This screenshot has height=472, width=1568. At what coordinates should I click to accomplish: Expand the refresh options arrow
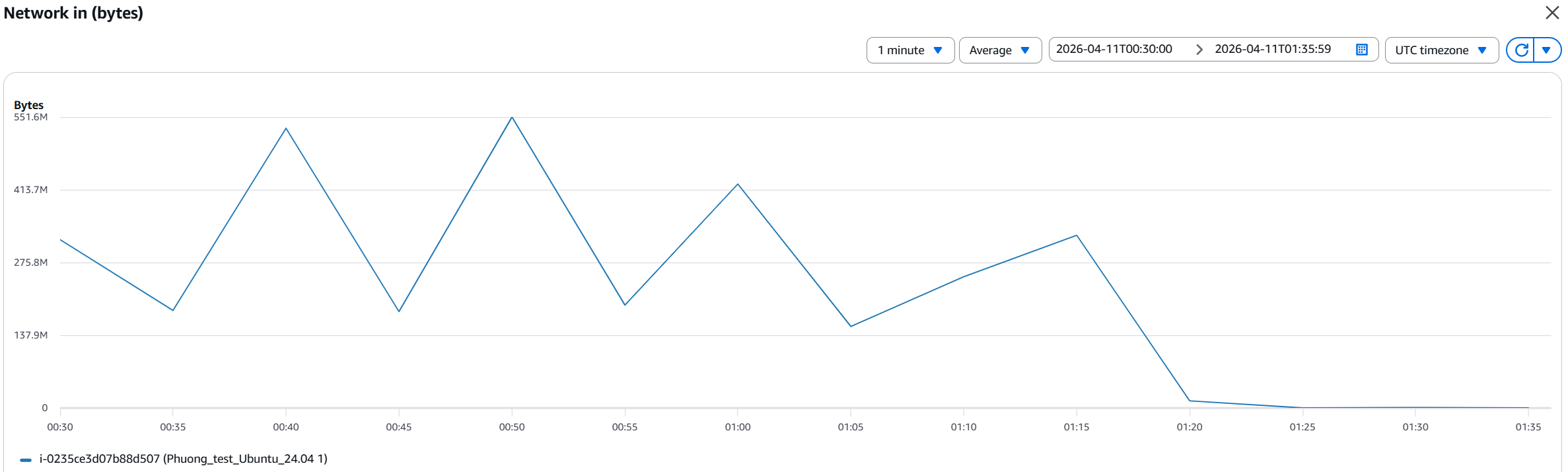(1546, 50)
